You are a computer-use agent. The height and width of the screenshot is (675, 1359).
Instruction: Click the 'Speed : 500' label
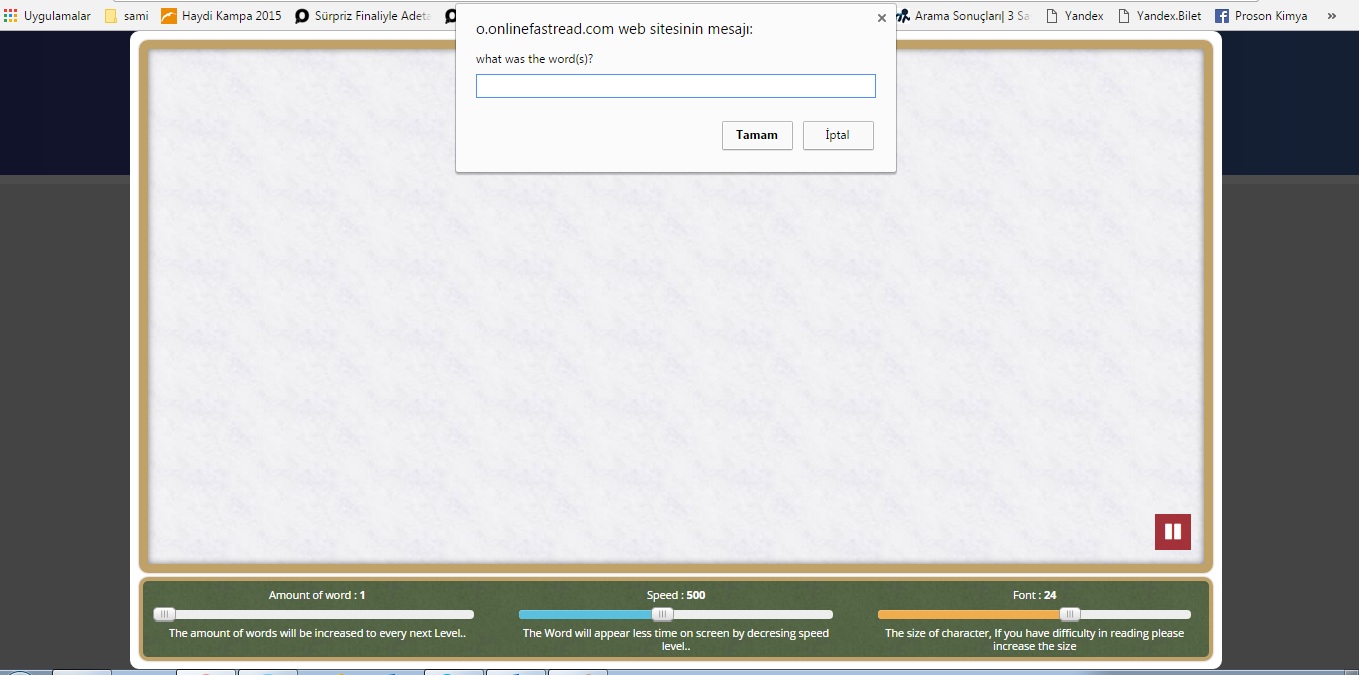click(x=676, y=595)
